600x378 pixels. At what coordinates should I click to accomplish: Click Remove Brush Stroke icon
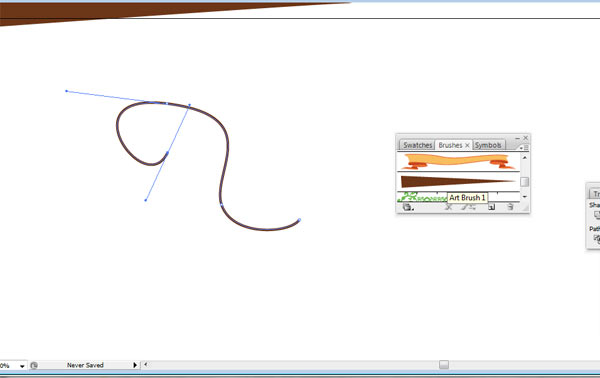(449, 207)
